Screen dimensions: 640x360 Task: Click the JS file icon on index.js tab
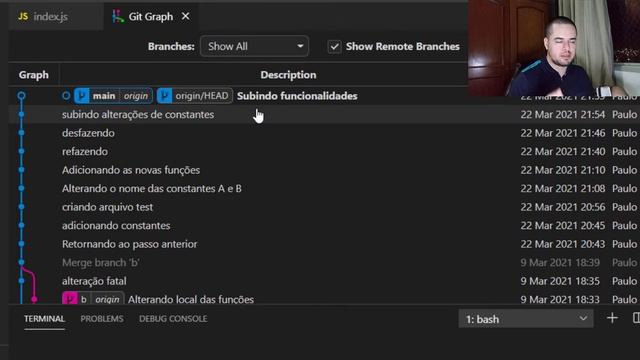tap(23, 17)
